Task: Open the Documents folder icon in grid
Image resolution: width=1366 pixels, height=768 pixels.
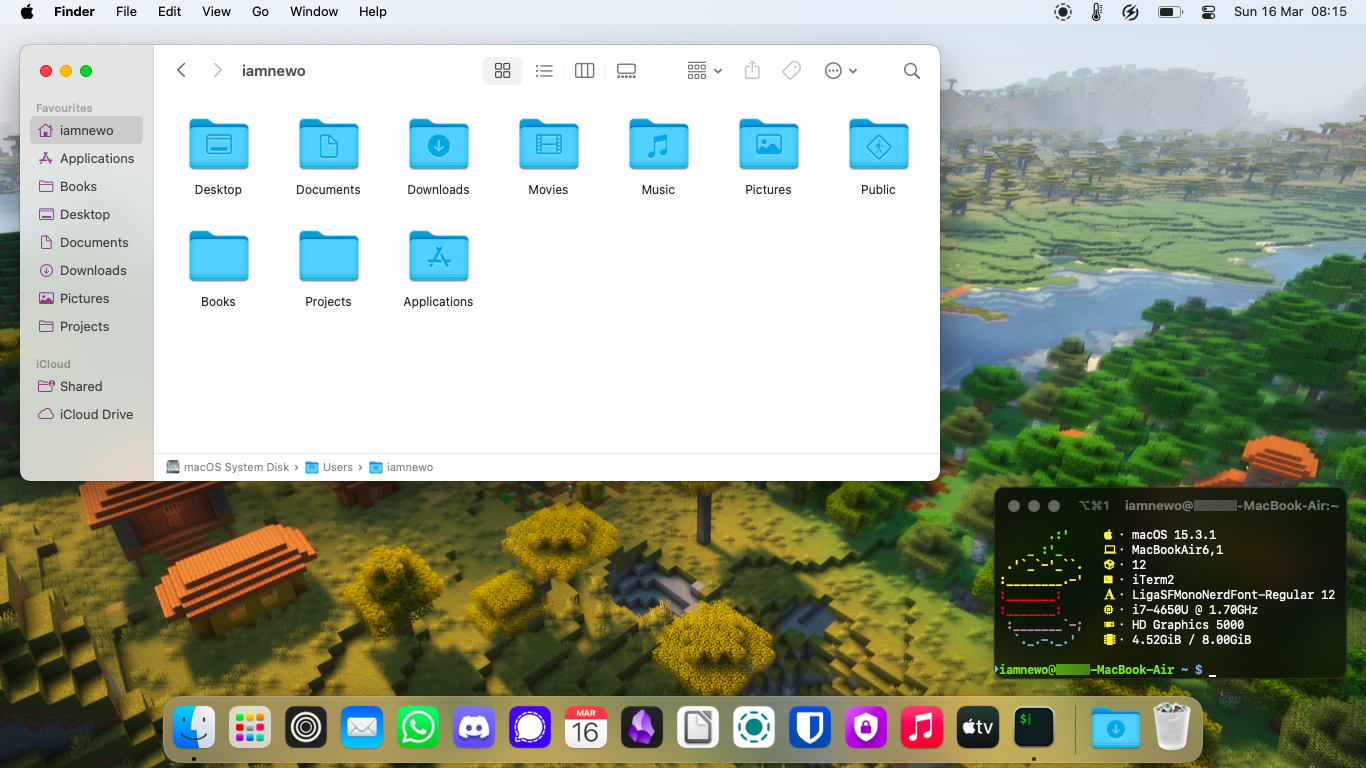Action: tap(328, 145)
